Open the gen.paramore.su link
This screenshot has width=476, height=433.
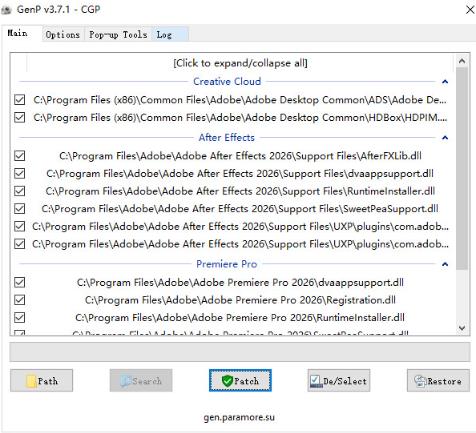point(239,417)
